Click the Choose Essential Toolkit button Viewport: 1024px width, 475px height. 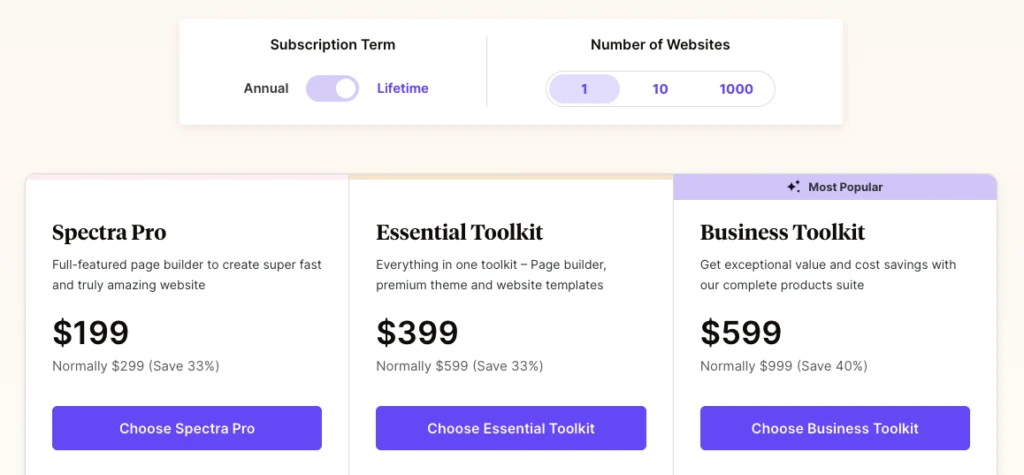511,428
